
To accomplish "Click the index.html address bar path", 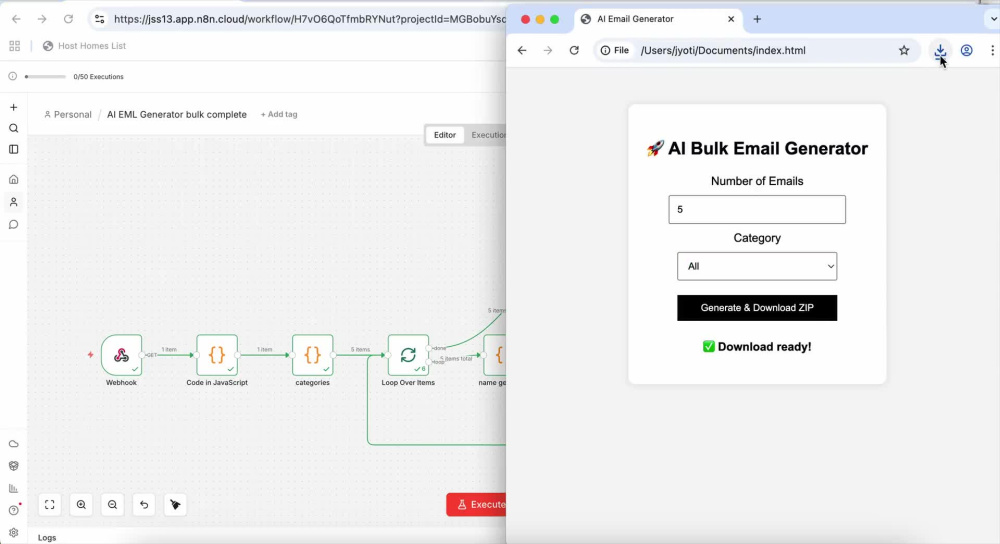I will [723, 50].
